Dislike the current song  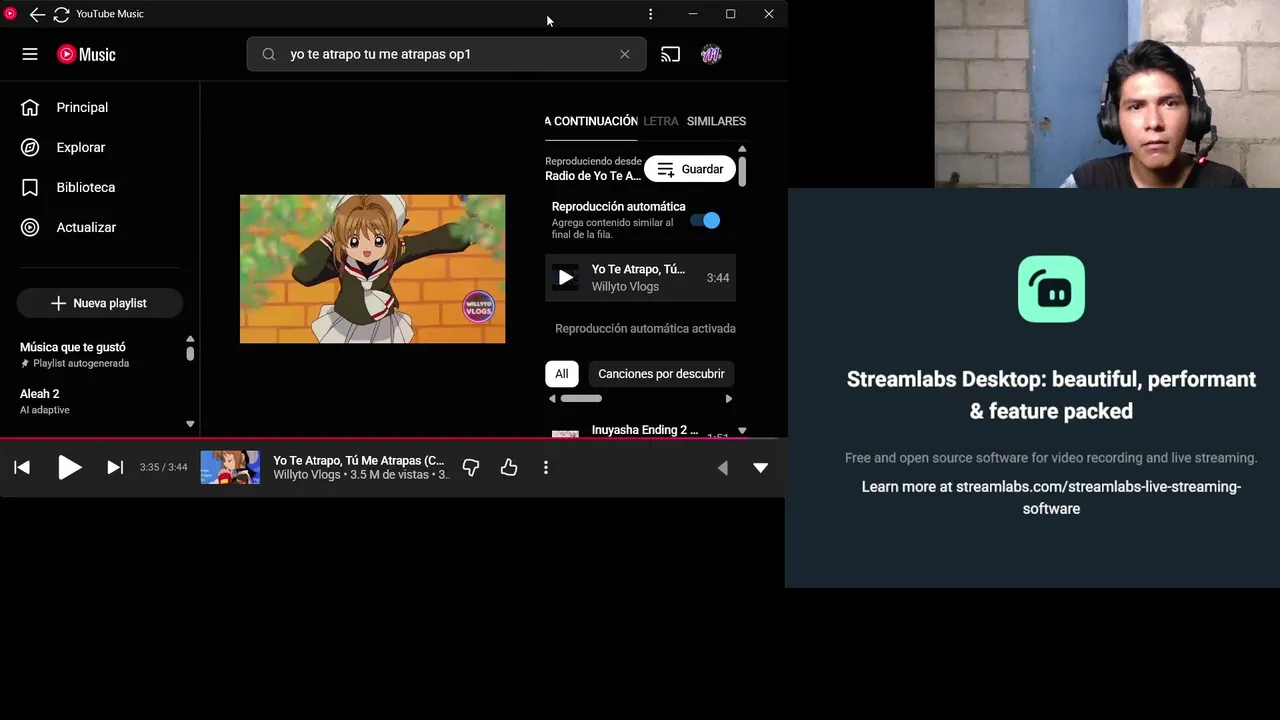click(471, 467)
